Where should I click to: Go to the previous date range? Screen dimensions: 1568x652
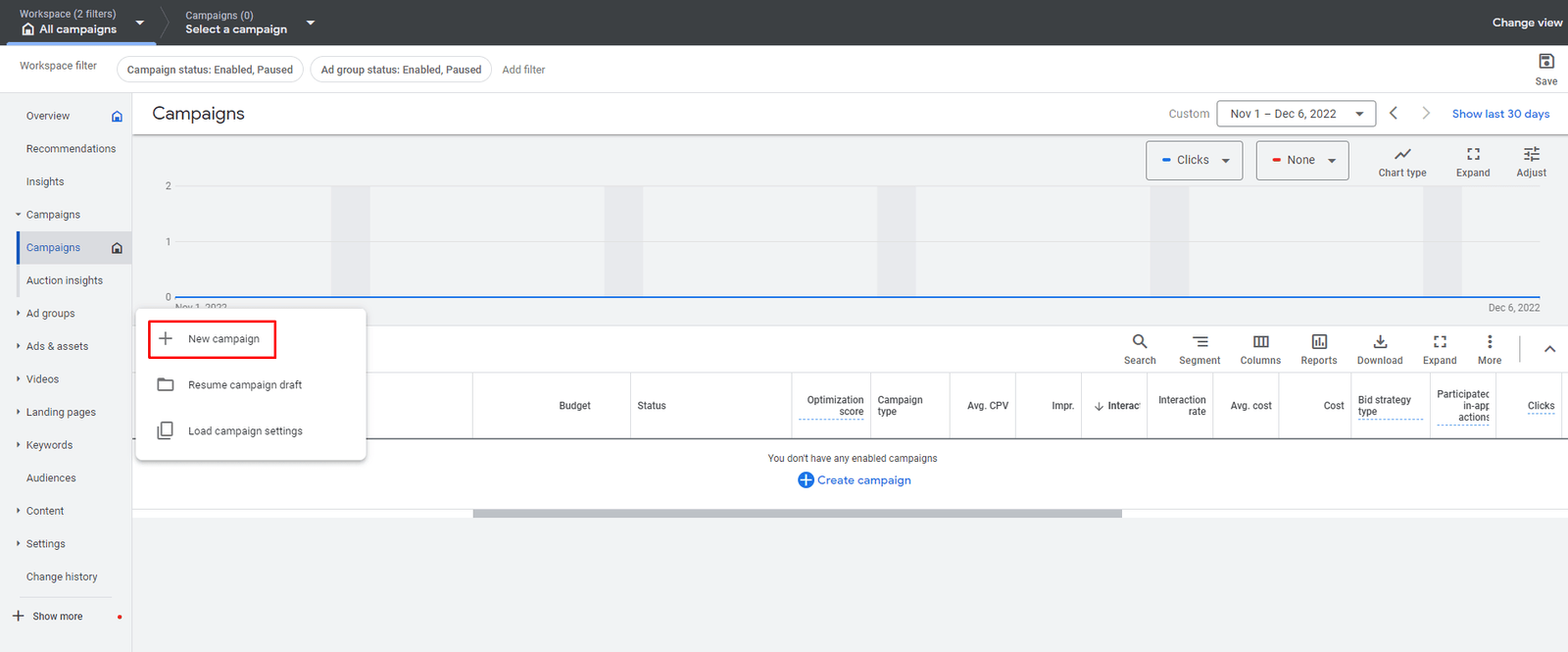[1394, 114]
